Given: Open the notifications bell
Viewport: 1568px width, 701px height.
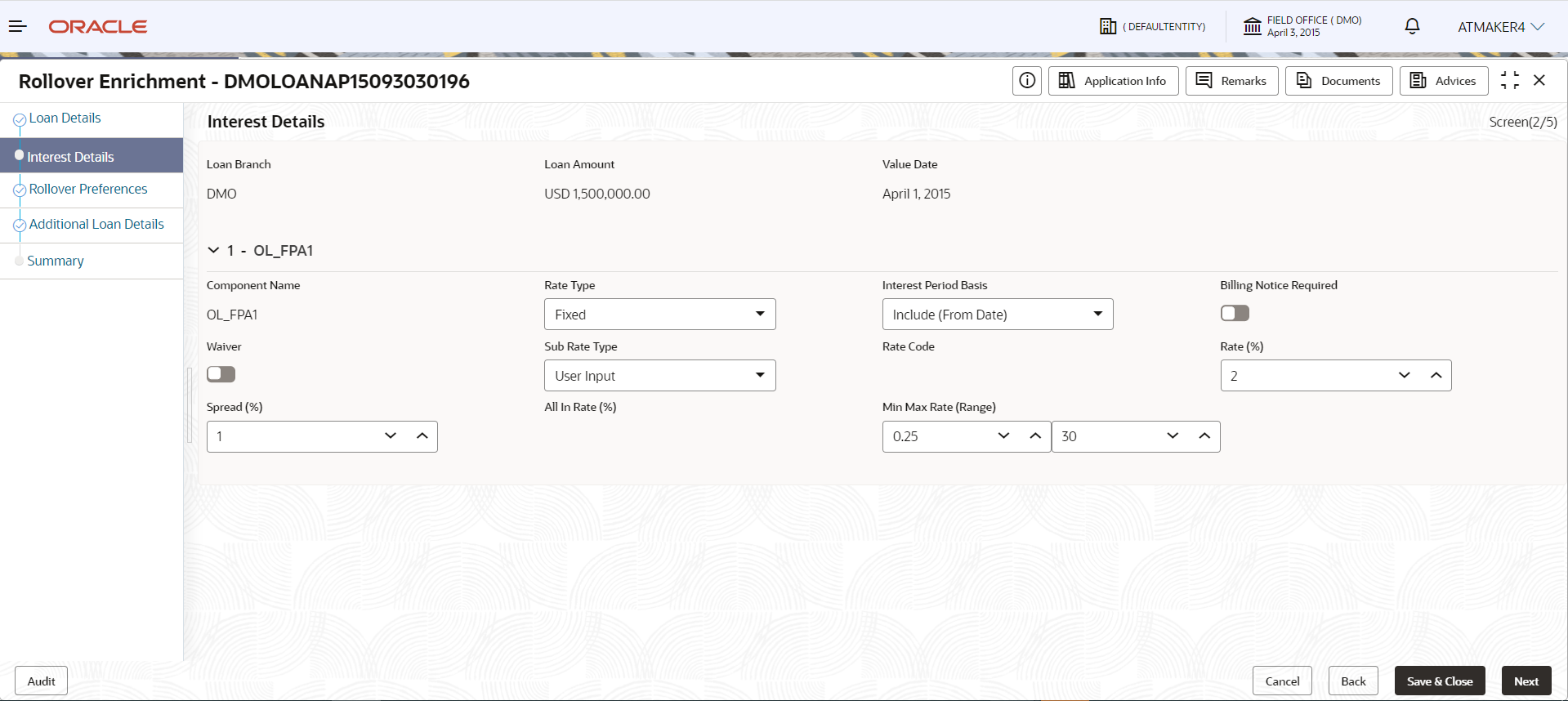Looking at the screenshot, I should tap(1412, 27).
